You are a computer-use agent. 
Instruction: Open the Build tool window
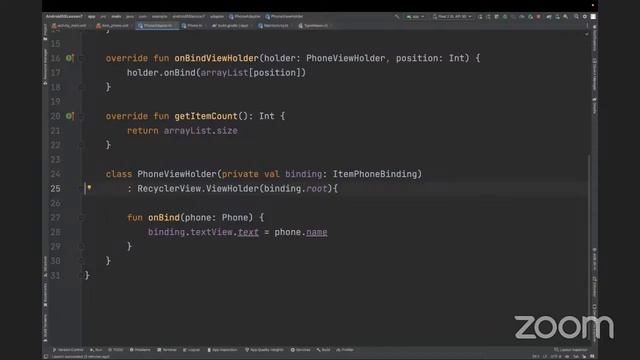[323, 350]
